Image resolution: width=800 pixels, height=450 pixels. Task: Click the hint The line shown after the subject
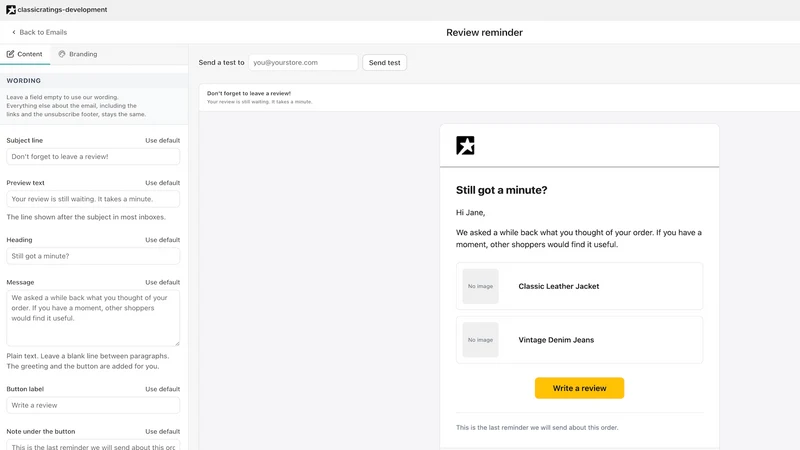click(x=86, y=217)
